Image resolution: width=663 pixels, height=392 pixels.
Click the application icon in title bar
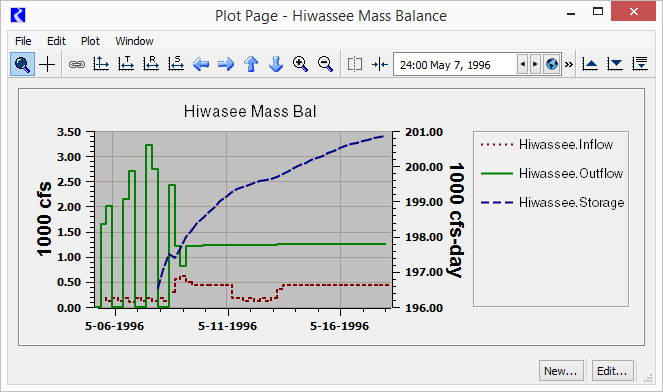[18, 15]
